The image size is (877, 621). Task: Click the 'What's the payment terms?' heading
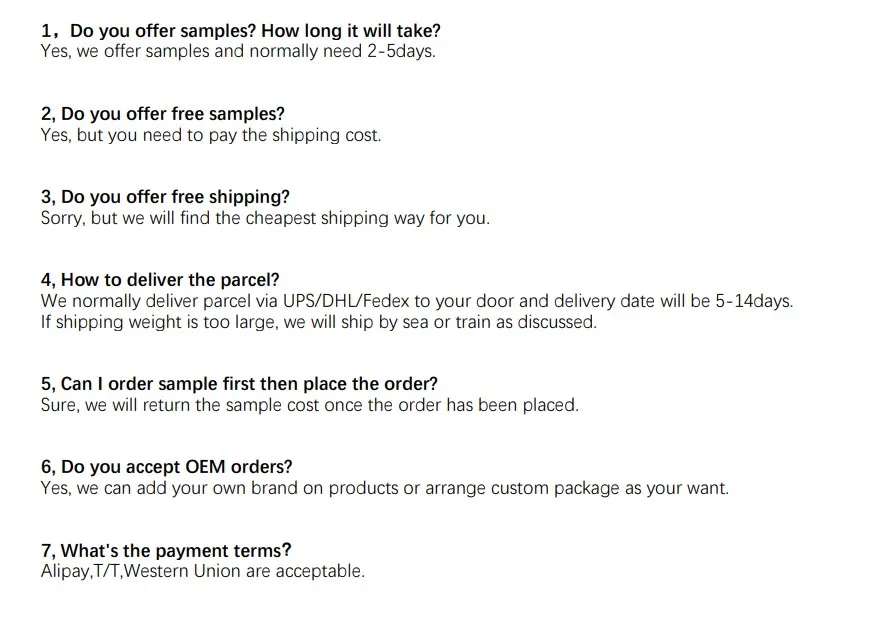pyautogui.click(x=166, y=551)
